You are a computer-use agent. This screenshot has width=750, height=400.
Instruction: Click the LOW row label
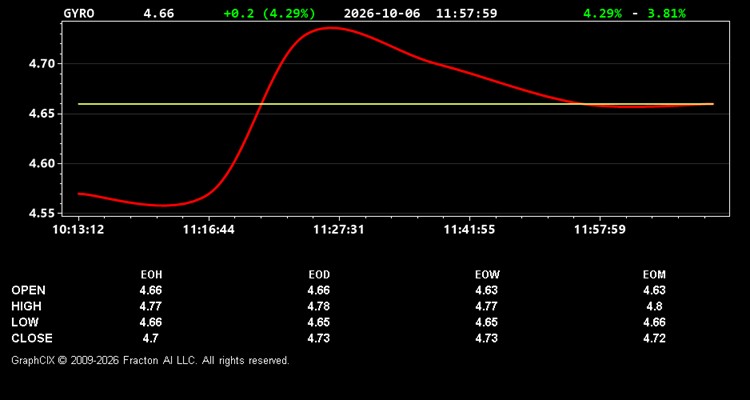25,322
